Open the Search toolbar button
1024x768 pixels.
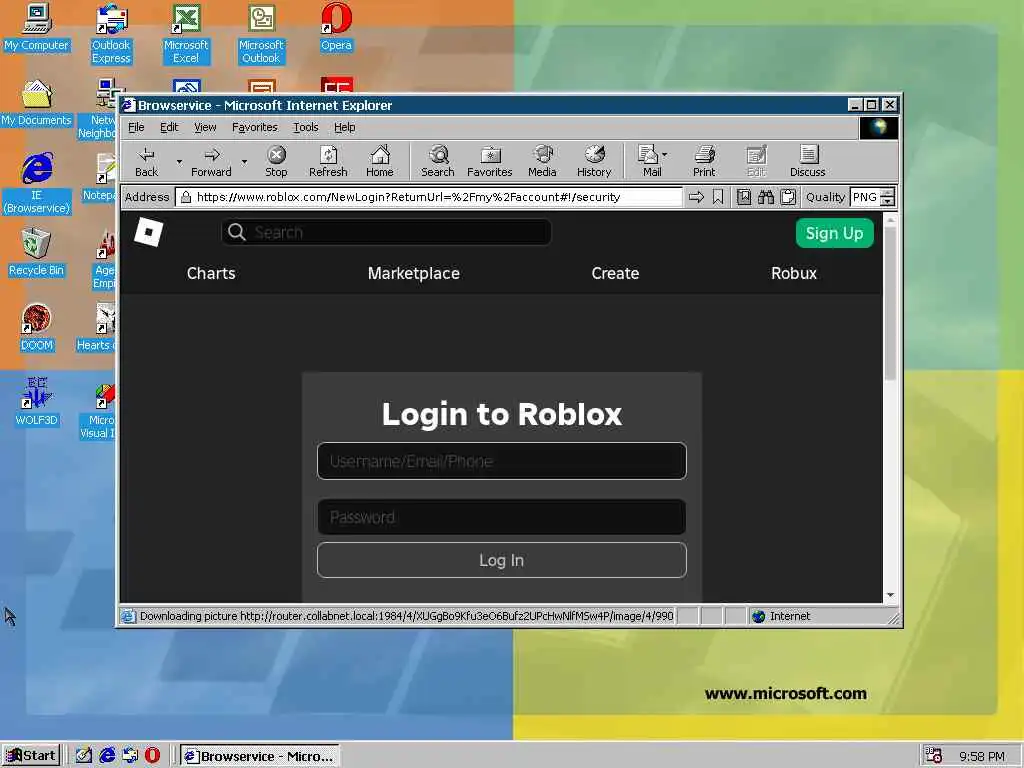coord(438,161)
